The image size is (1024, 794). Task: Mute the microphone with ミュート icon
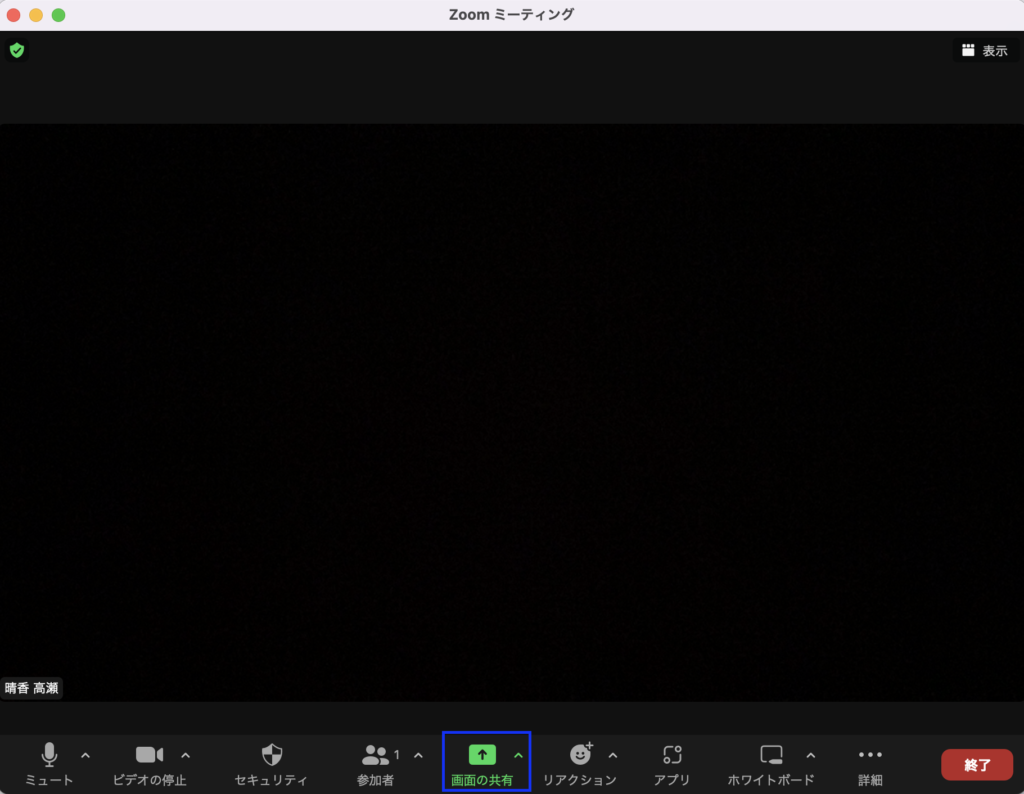click(49, 756)
